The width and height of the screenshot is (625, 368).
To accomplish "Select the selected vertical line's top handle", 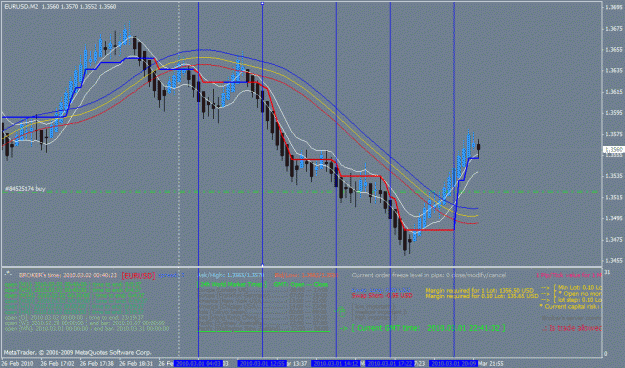I will pos(262,4).
